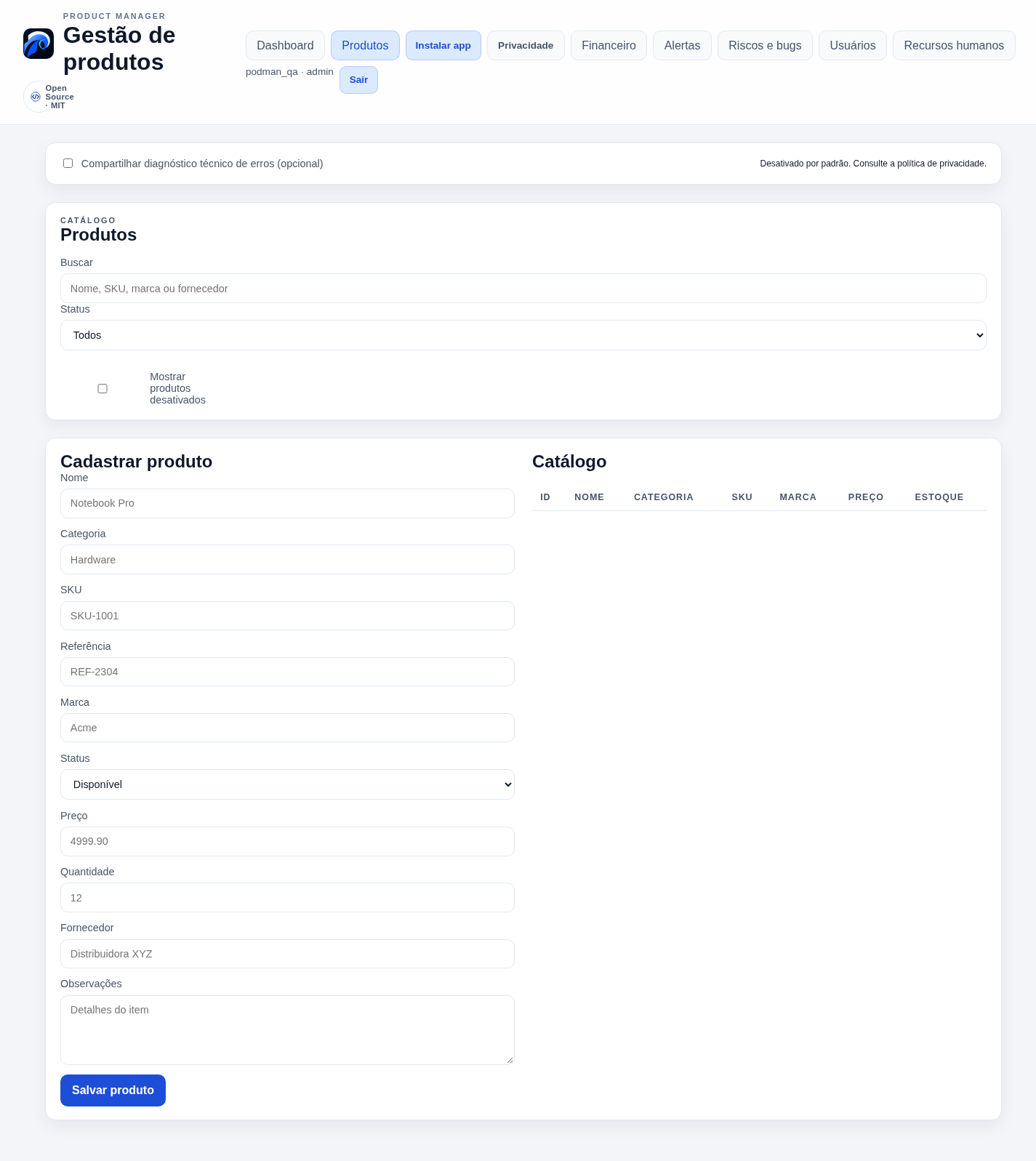Click the SKU input field
This screenshot has width=1036, height=1161.
pos(287,616)
